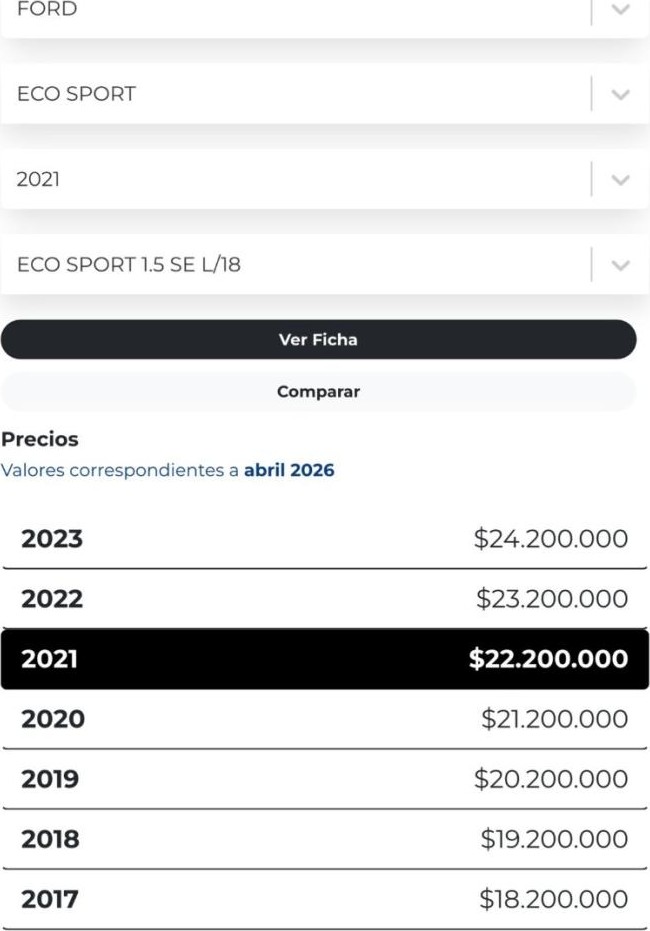Viewport: 650px width, 931px height.
Task: Click the abril 2026 date text
Action: tap(289, 470)
